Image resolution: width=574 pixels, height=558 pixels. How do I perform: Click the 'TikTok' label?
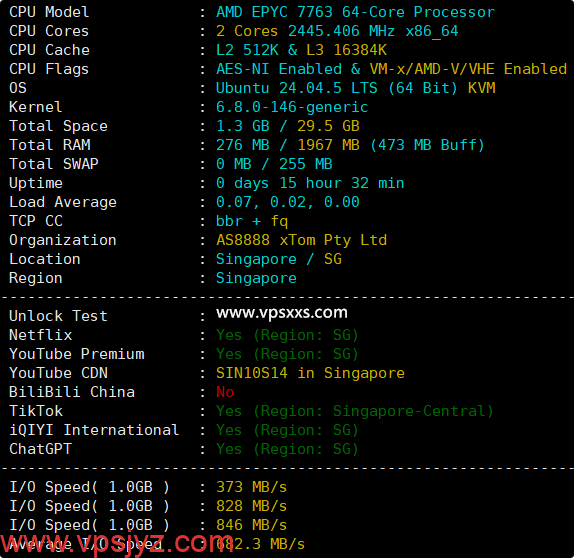36,411
